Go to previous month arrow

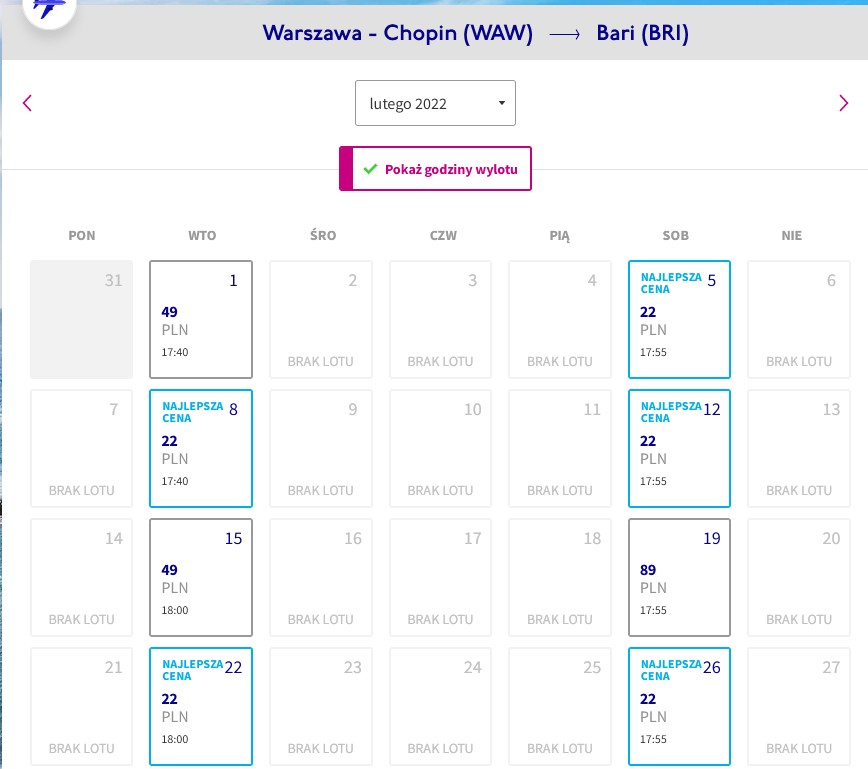(x=27, y=103)
